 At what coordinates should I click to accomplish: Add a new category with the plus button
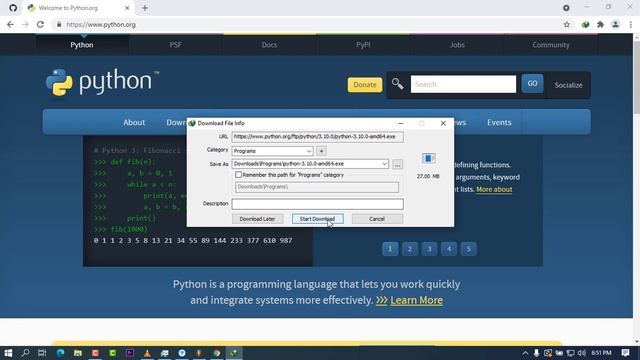(322, 151)
